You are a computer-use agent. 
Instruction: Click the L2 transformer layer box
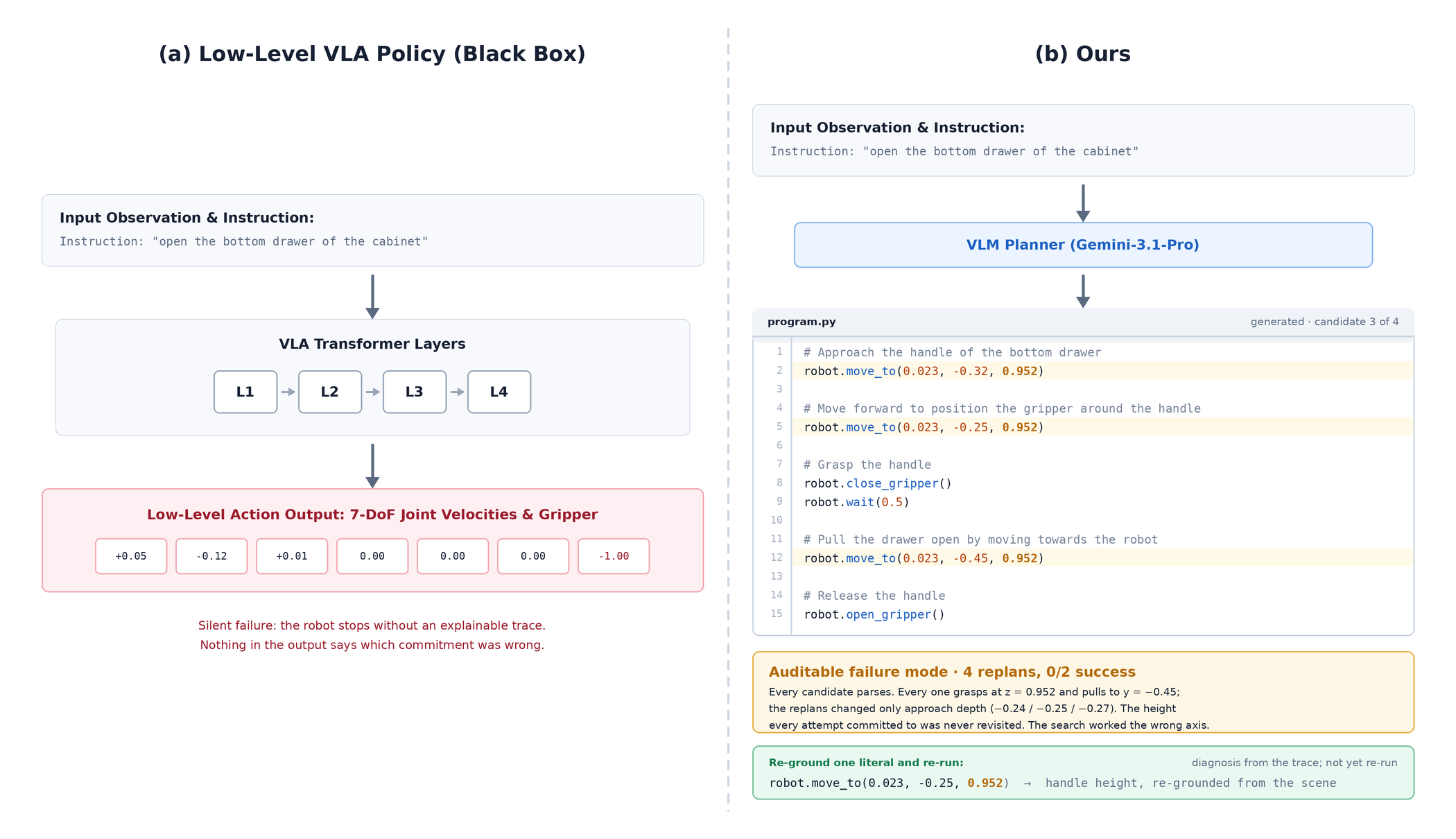pyautogui.click(x=330, y=392)
